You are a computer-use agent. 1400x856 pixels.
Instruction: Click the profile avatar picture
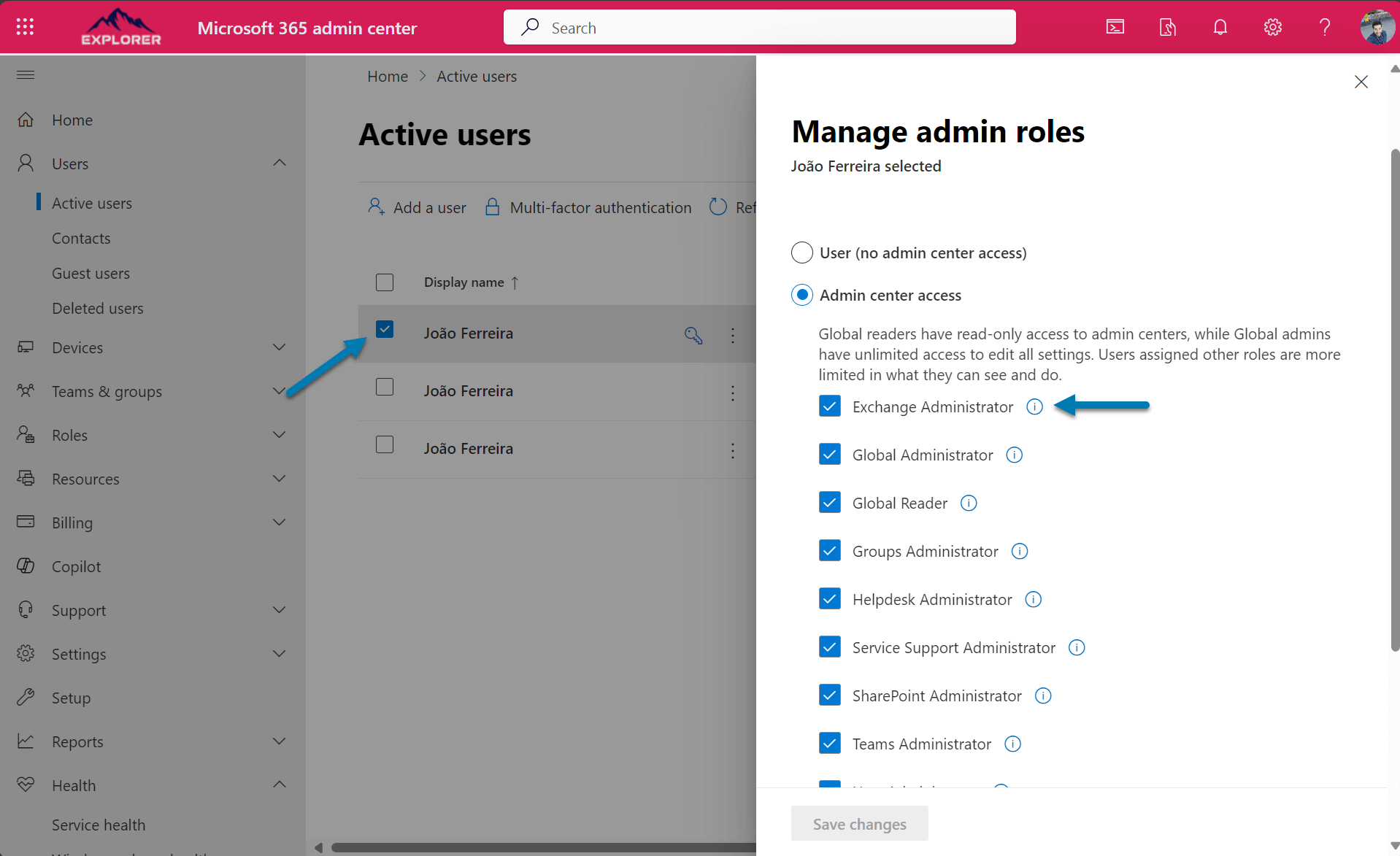click(x=1377, y=27)
